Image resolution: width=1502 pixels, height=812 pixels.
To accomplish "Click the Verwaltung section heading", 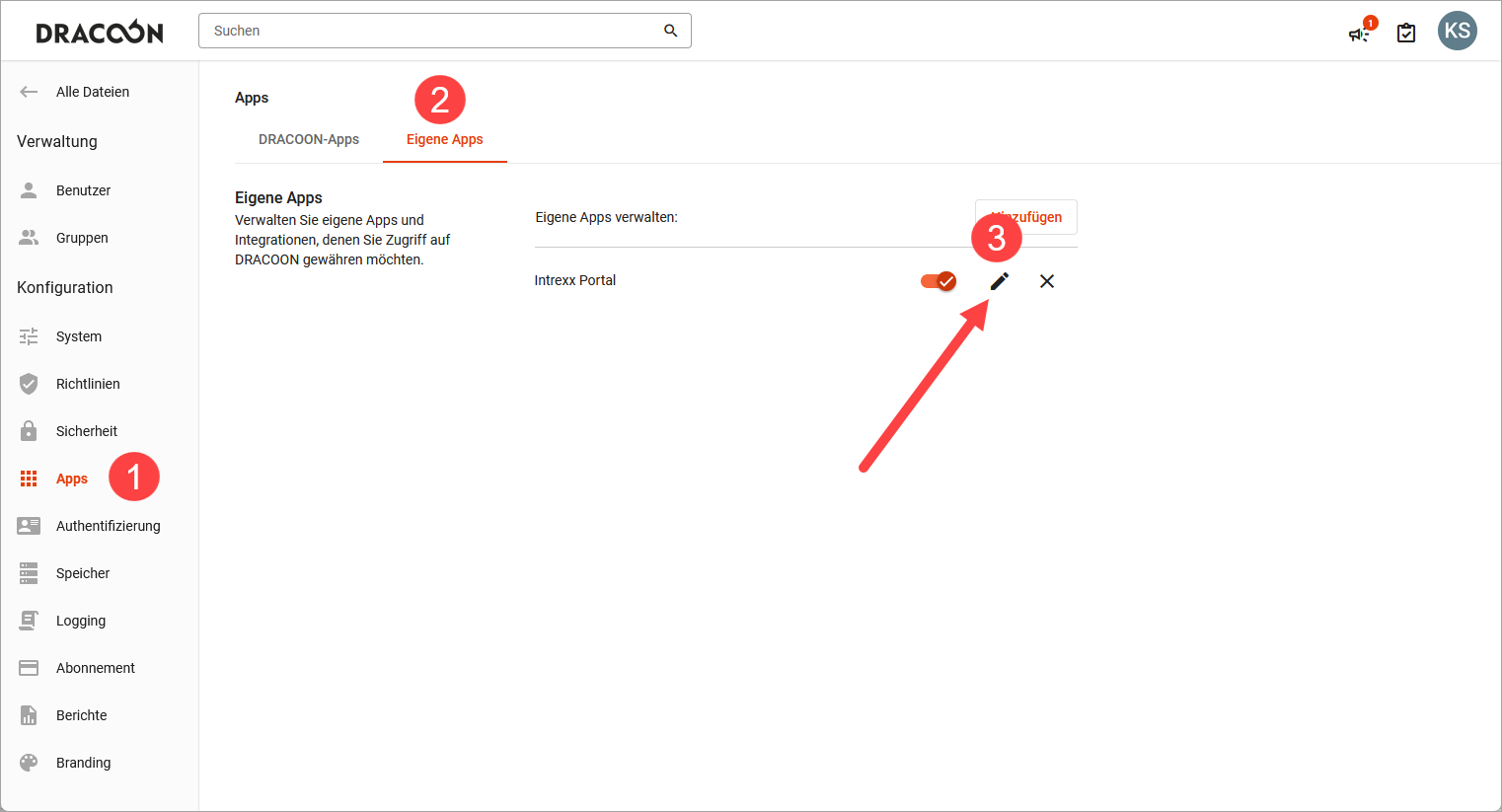I will coord(57,141).
